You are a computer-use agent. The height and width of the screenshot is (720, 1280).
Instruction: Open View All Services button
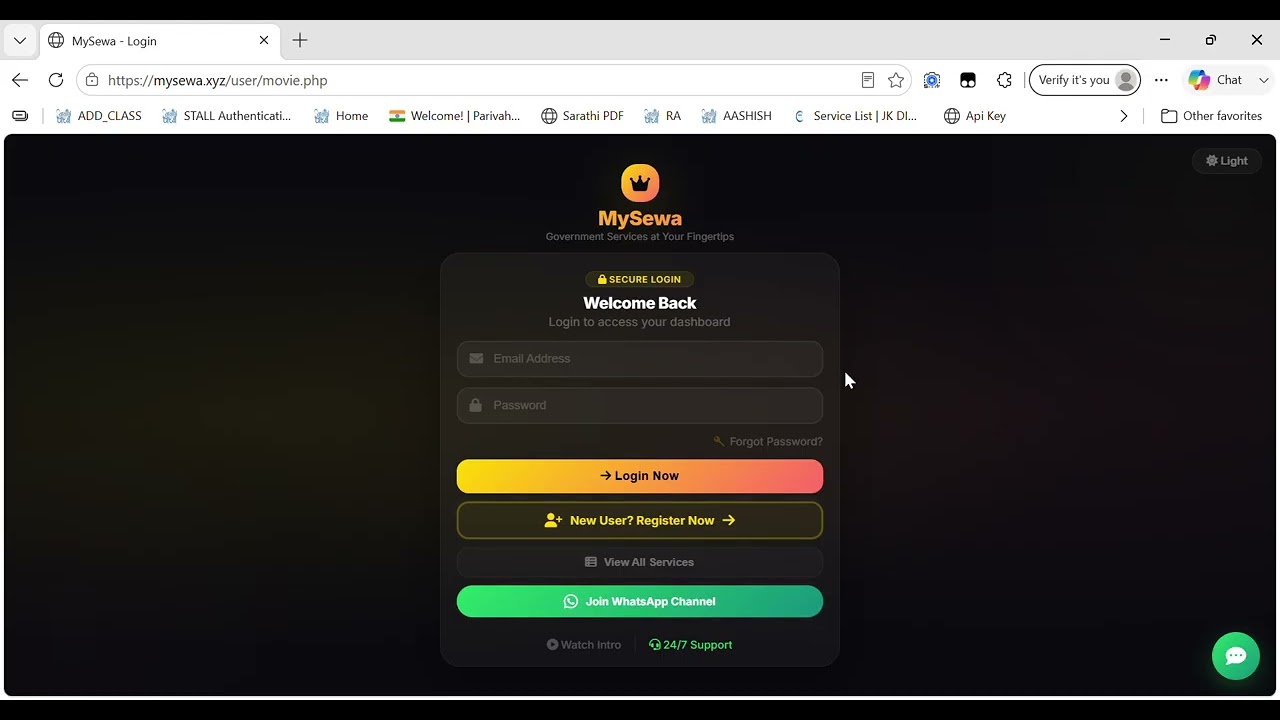[x=640, y=562]
